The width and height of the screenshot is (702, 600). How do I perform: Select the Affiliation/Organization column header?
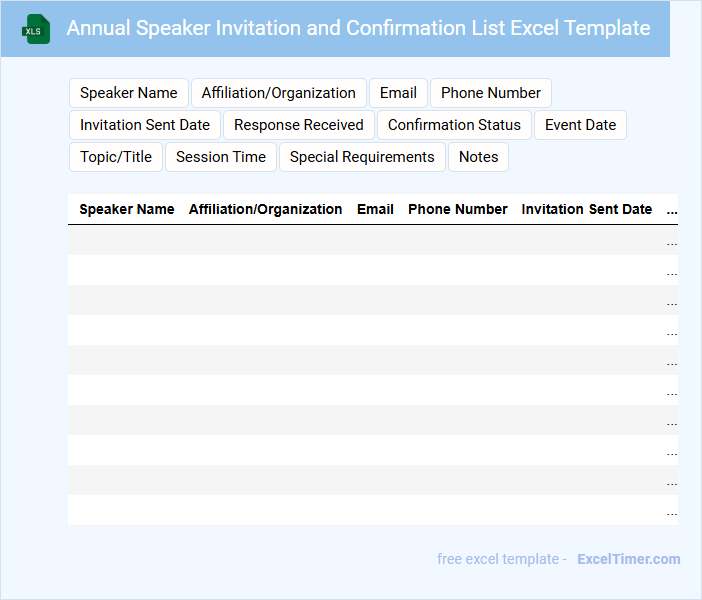pyautogui.click(x=265, y=210)
